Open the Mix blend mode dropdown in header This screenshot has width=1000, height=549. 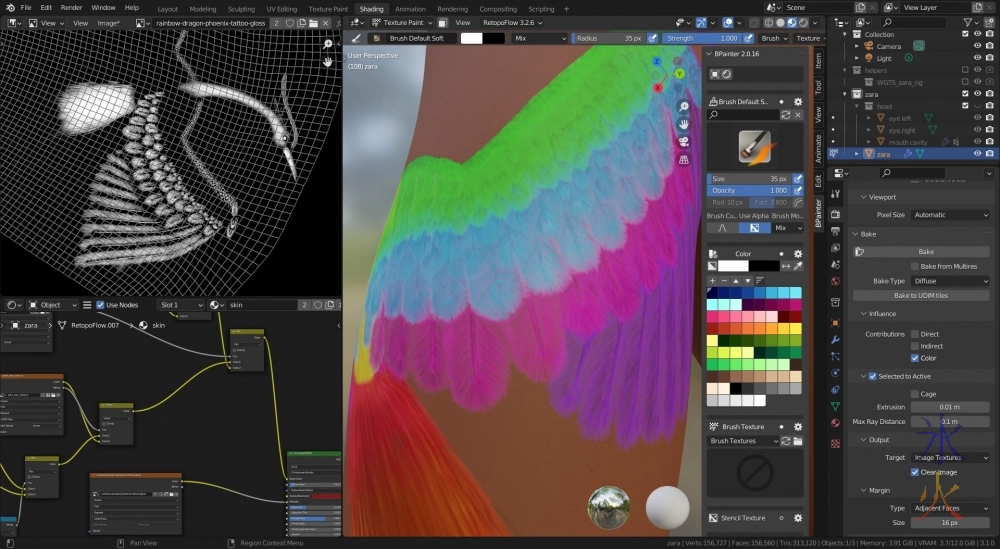pos(538,38)
